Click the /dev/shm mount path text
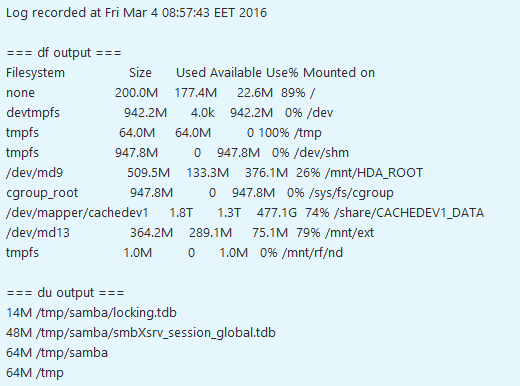The image size is (520, 386). [321, 153]
